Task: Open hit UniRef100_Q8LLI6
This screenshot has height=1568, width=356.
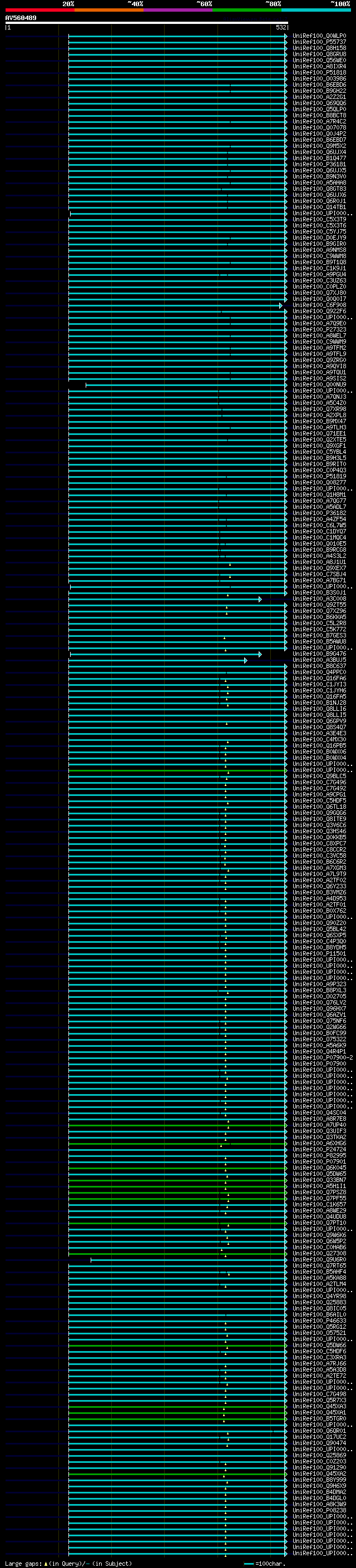Action: coord(319,709)
